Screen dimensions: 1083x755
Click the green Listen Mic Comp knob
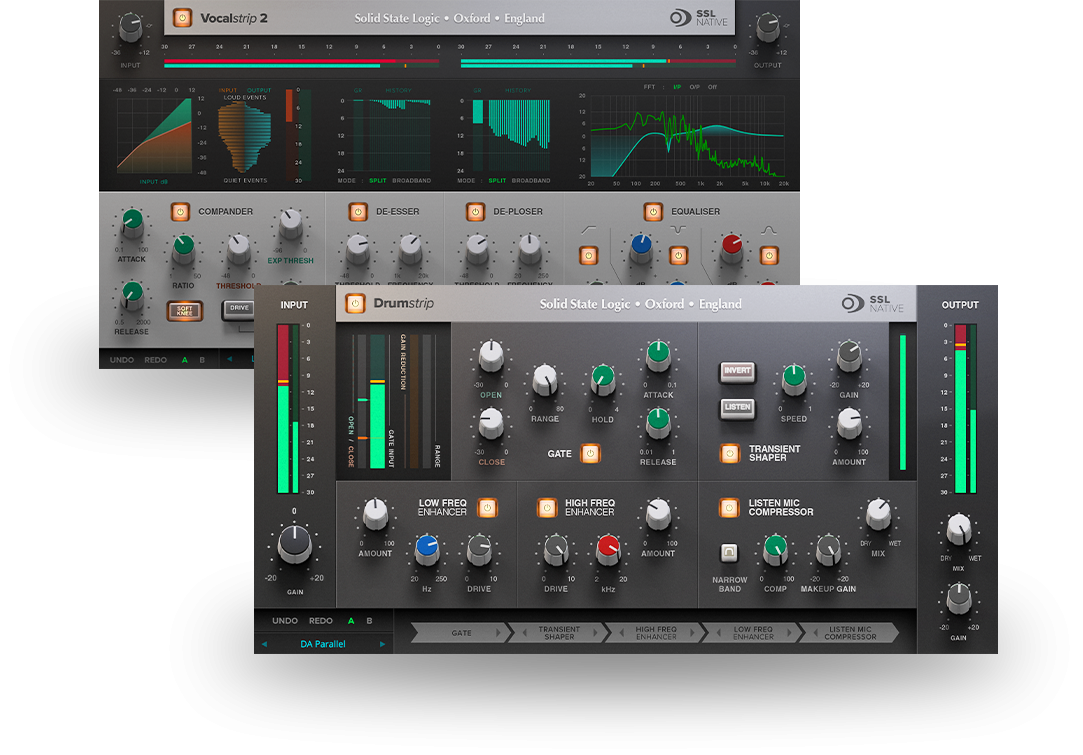tap(775, 549)
